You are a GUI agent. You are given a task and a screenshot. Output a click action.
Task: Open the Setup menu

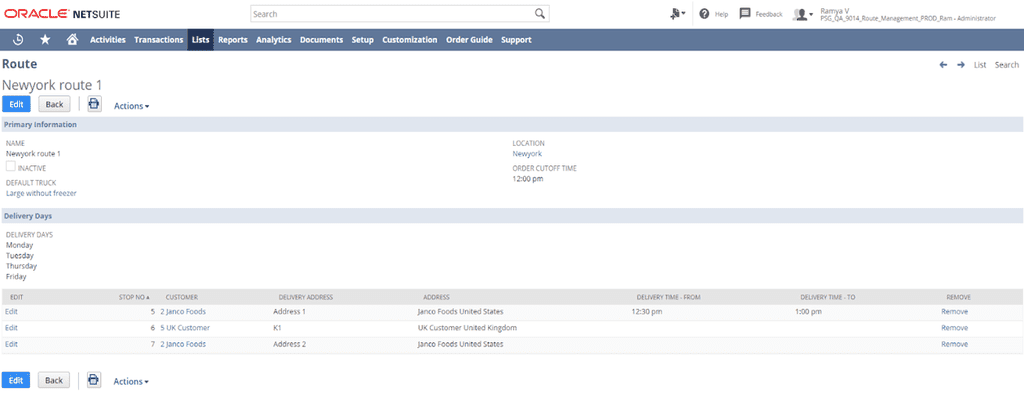pos(362,40)
